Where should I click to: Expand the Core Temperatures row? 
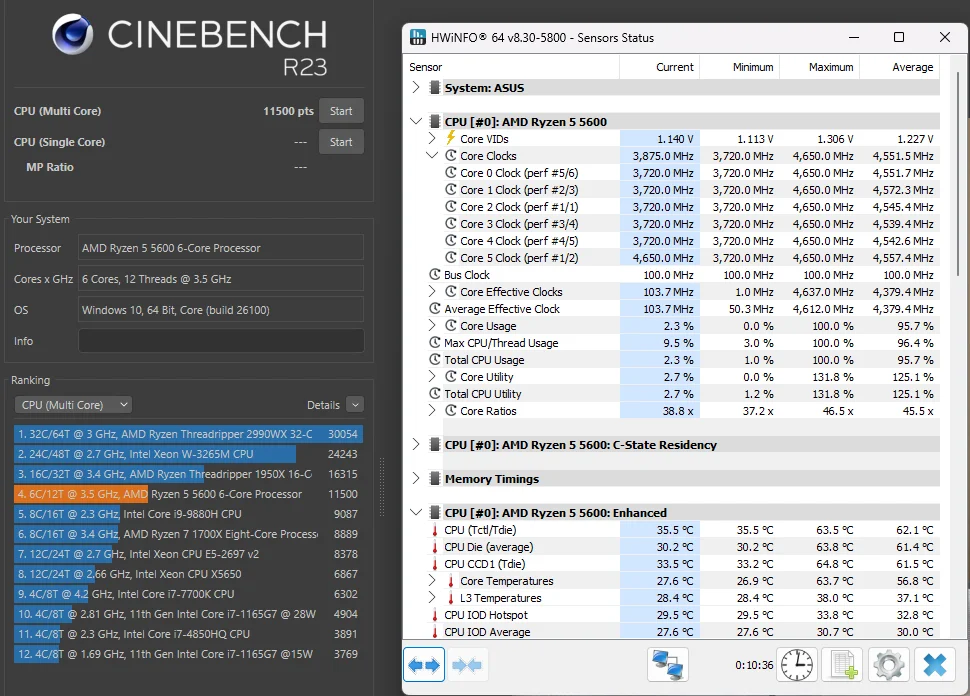click(432, 580)
